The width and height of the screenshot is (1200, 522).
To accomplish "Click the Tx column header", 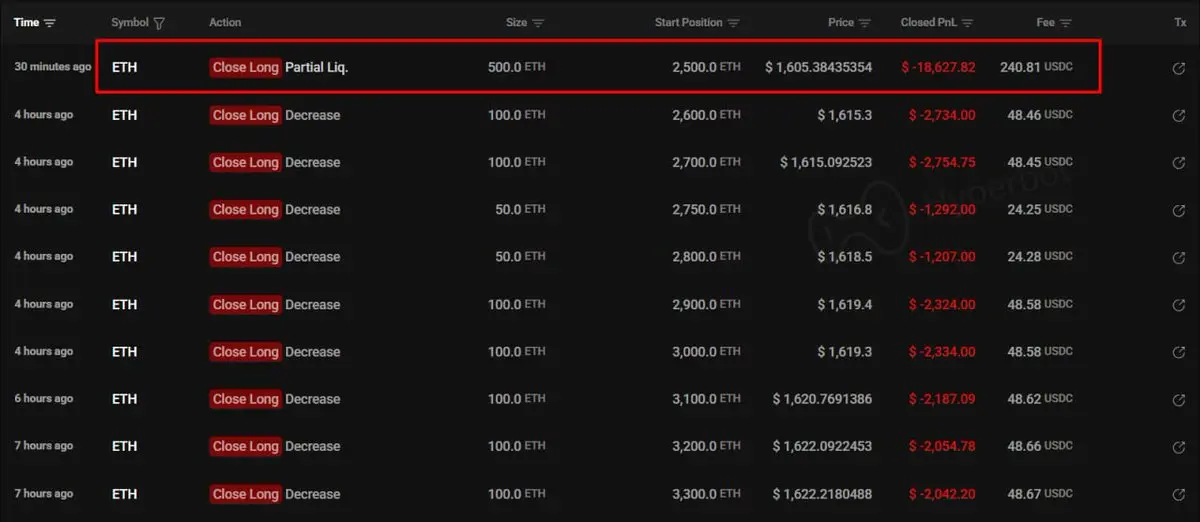I will (x=1180, y=22).
